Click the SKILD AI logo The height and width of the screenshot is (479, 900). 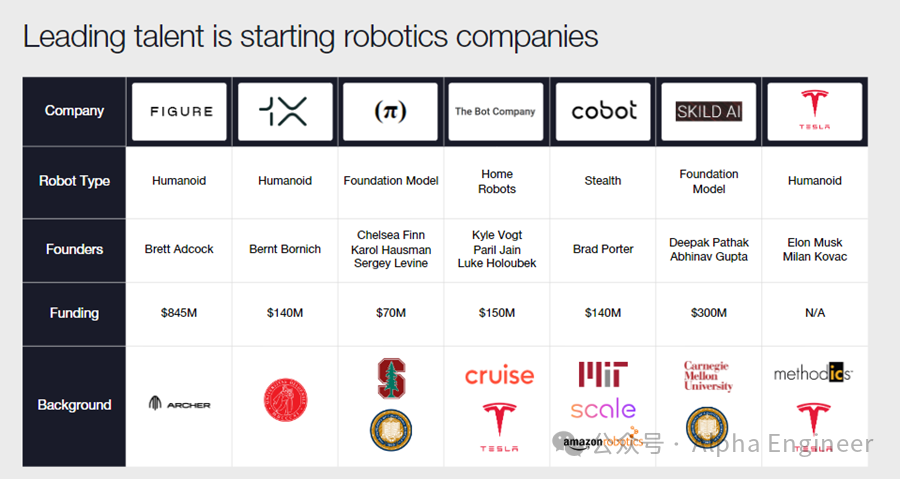[x=709, y=111]
